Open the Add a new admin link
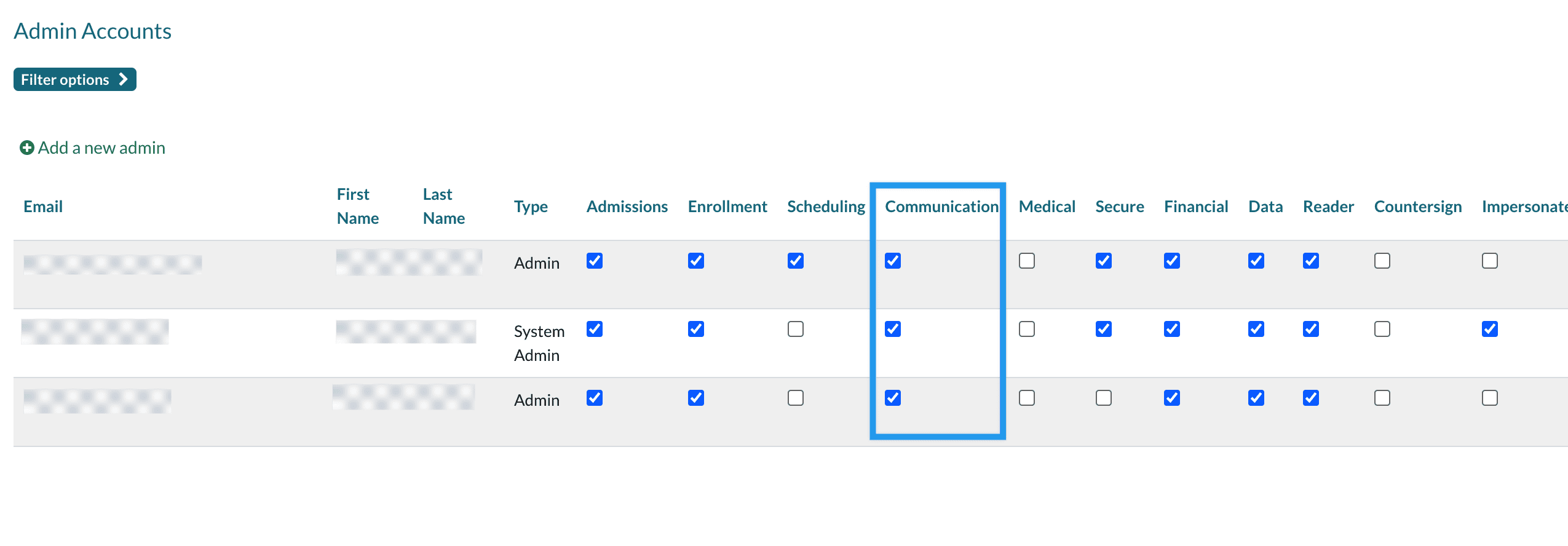The width and height of the screenshot is (1568, 546). (101, 148)
